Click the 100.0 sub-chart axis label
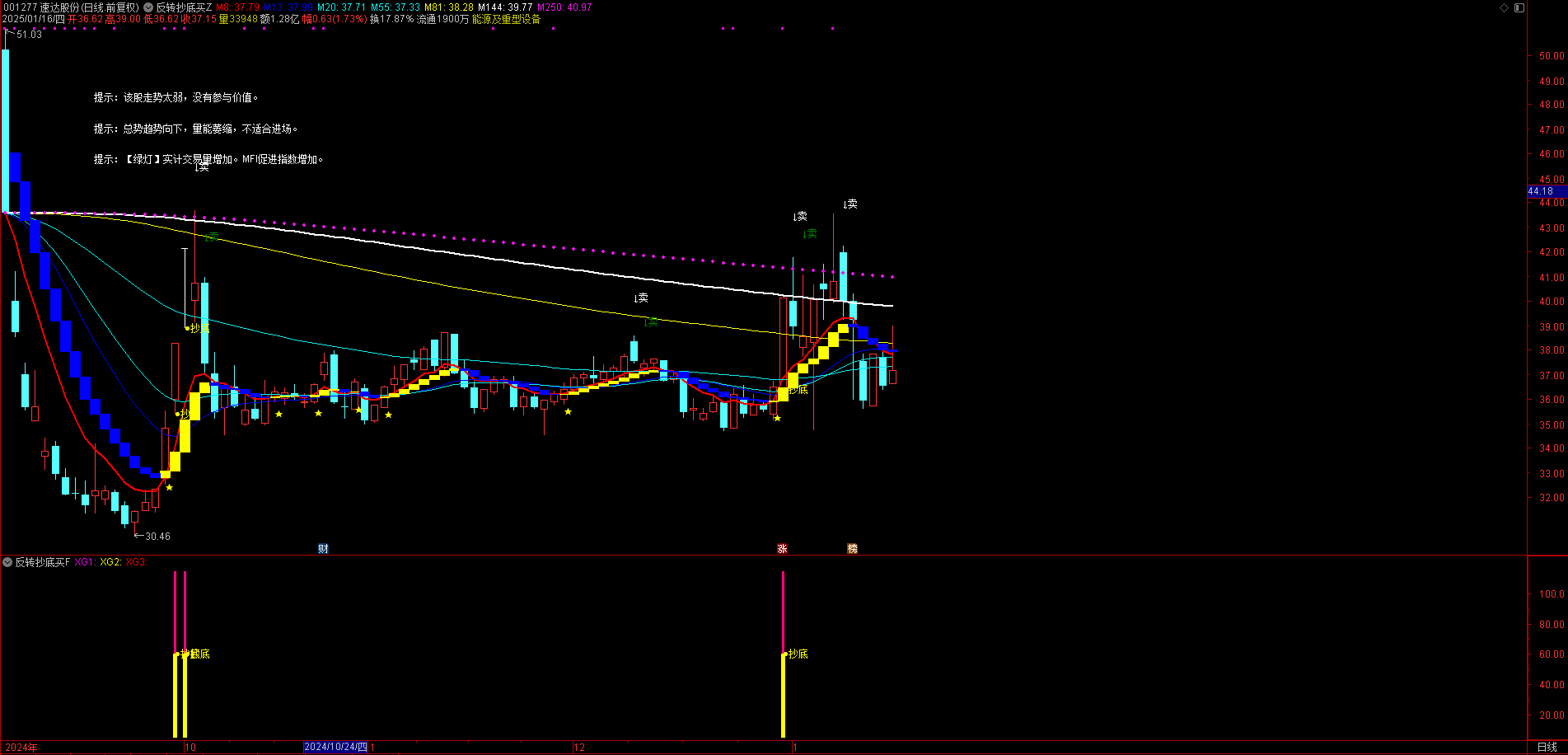Screen dimensions: 1568x755 [x=1552, y=594]
